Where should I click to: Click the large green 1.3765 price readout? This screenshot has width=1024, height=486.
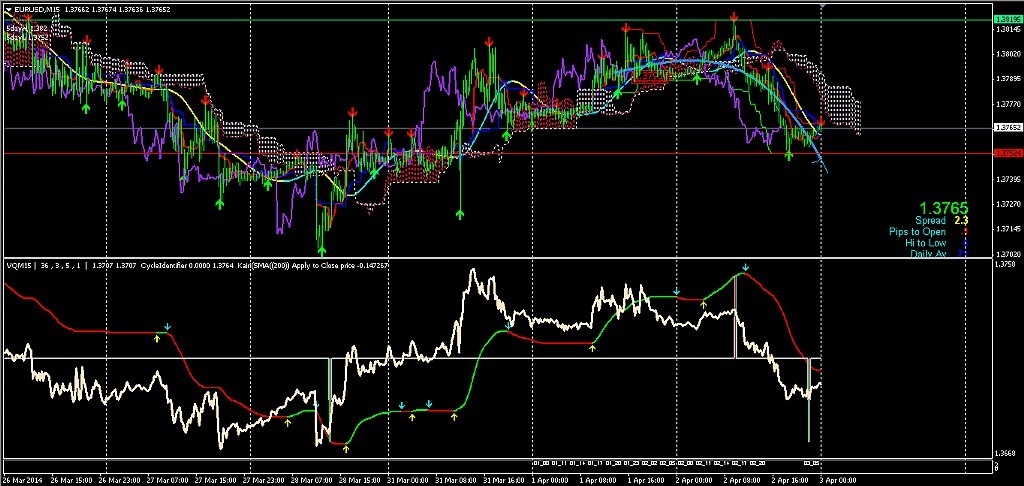tap(946, 208)
